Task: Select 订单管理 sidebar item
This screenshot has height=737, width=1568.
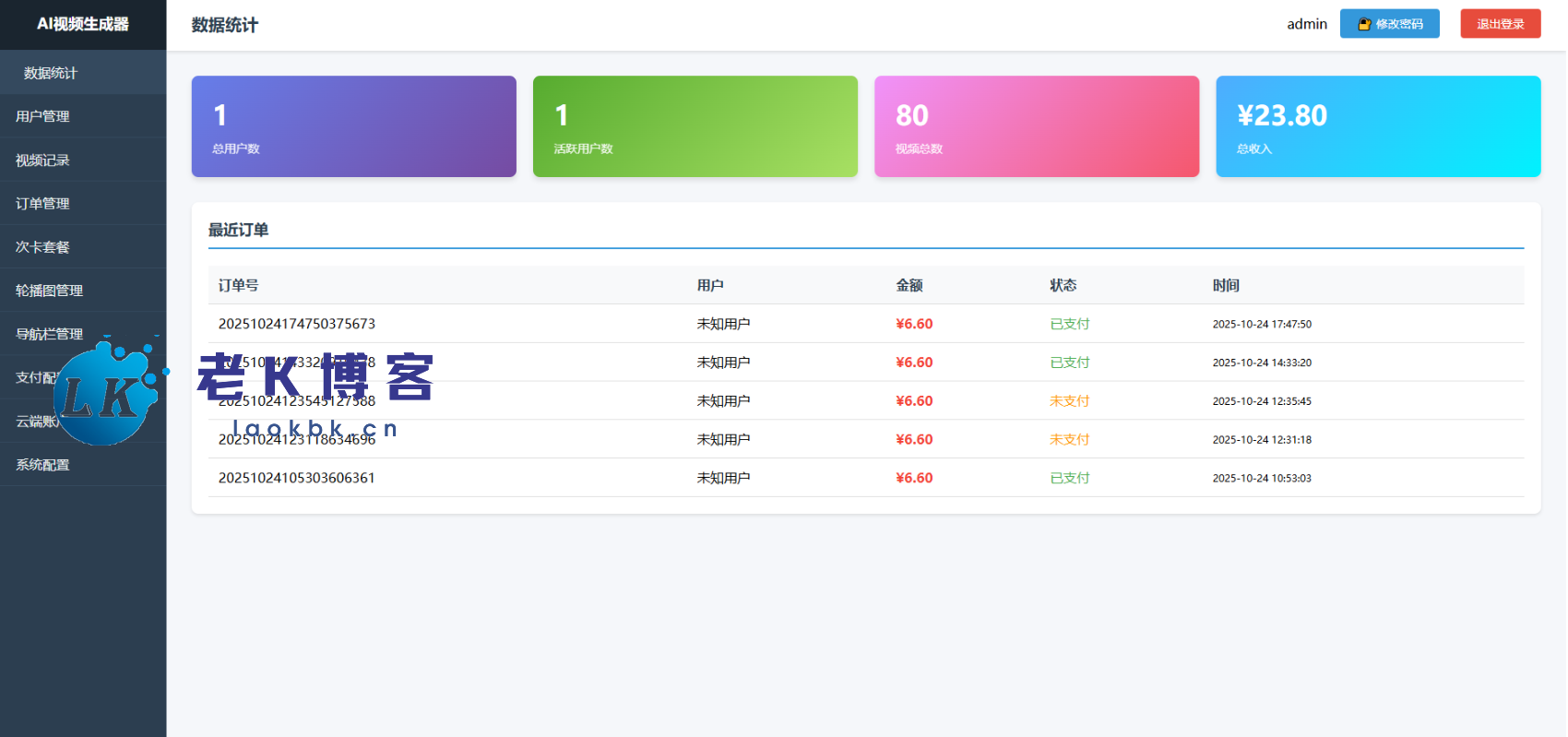Action: pyautogui.click(x=43, y=204)
